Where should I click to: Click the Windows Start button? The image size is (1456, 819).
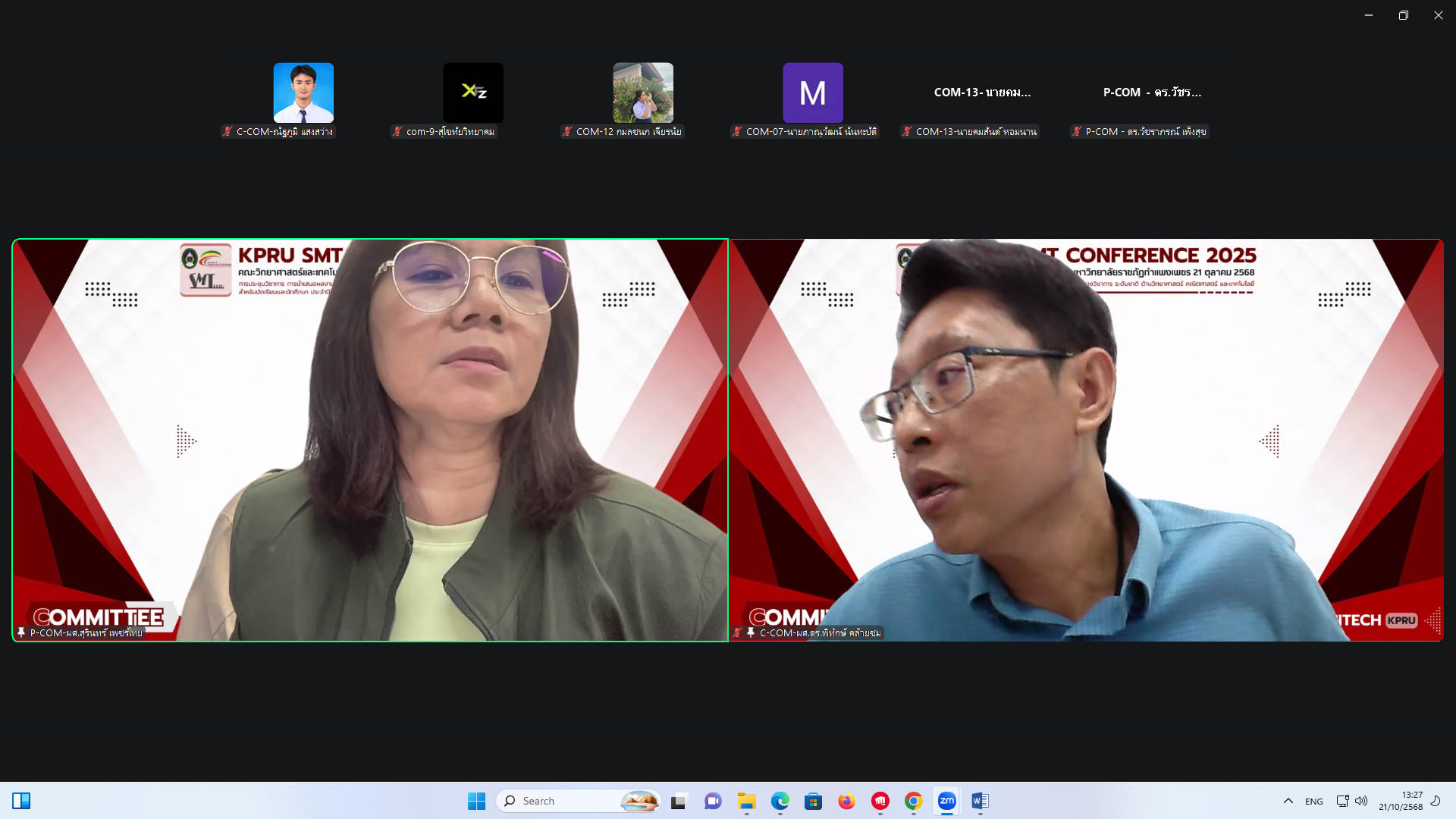click(x=476, y=801)
